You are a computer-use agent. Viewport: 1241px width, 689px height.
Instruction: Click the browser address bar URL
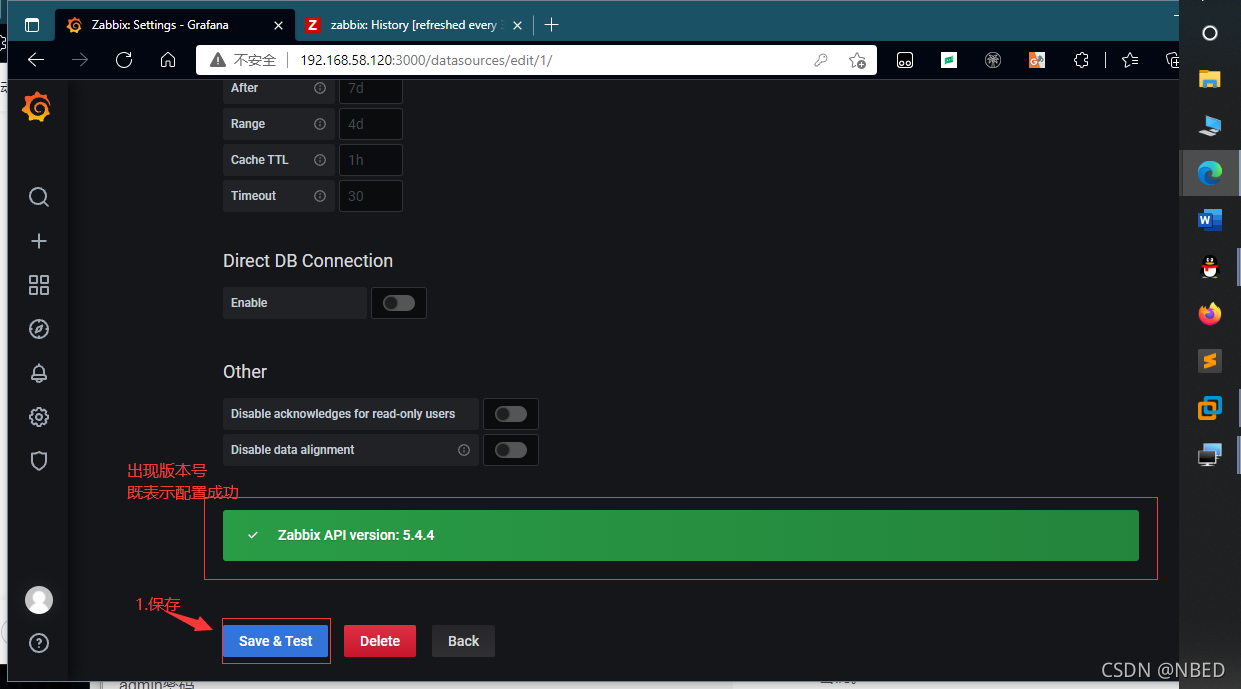click(x=426, y=60)
